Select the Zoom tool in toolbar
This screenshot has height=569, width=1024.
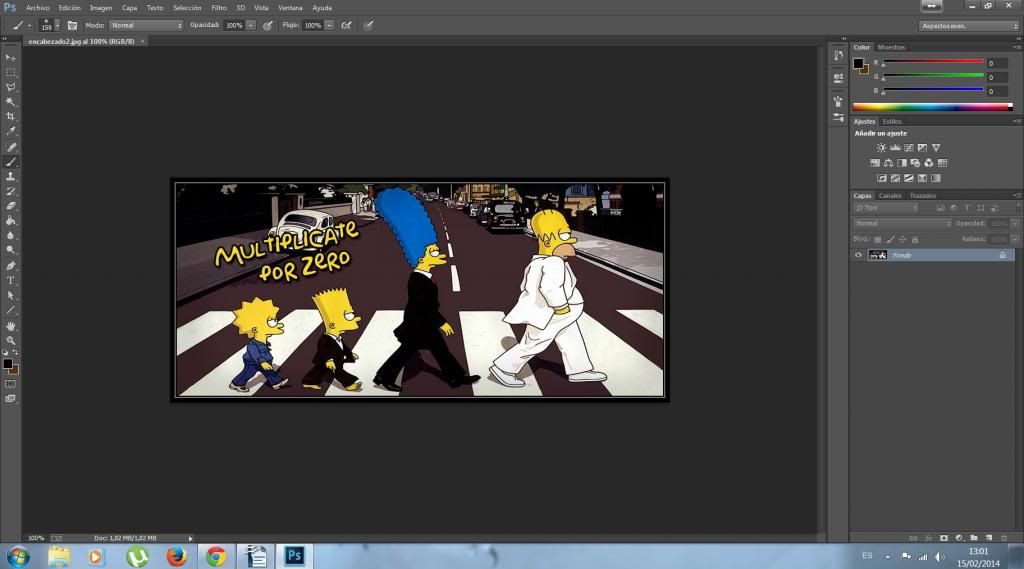[x=11, y=341]
